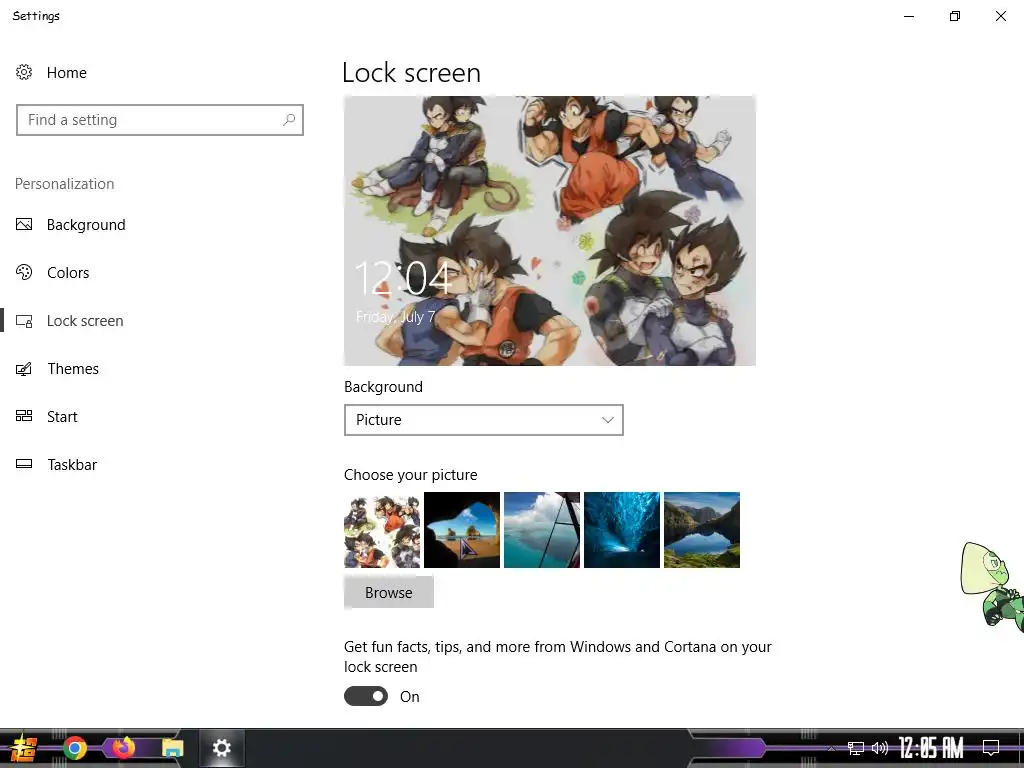Open File Explorer from the taskbar
The height and width of the screenshot is (768, 1024).
172,748
